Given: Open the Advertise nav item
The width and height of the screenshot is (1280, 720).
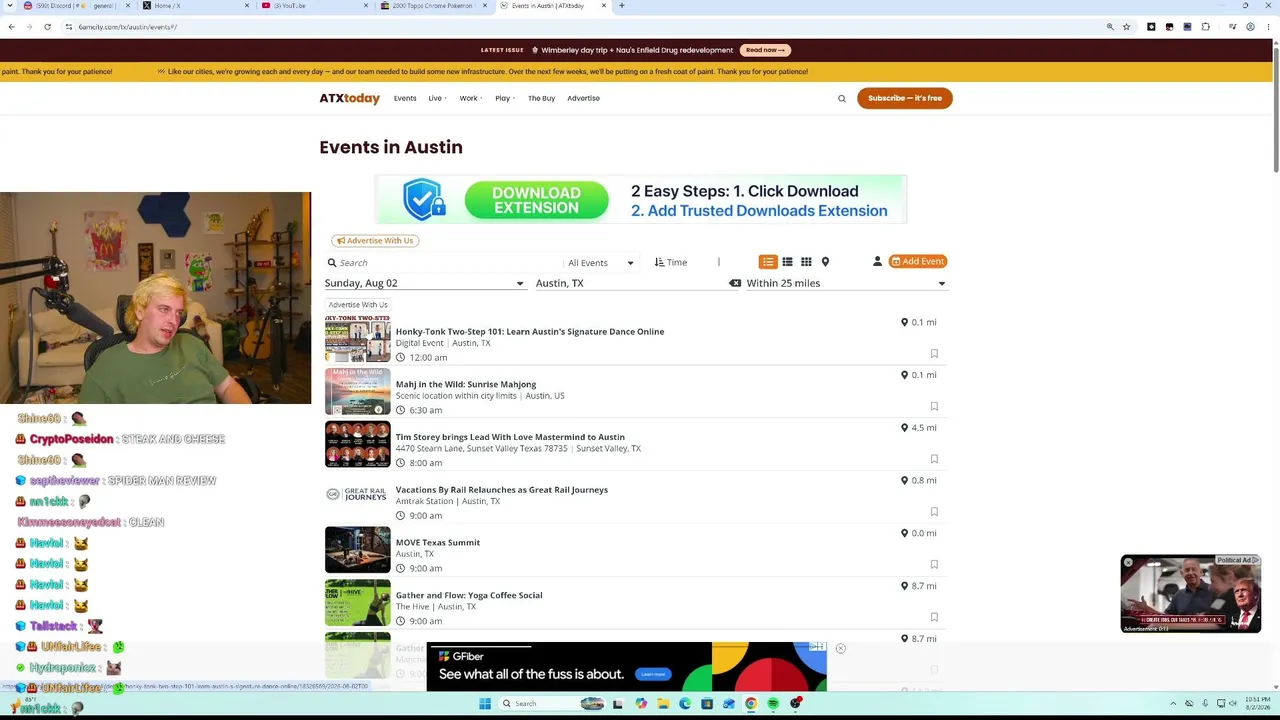Looking at the screenshot, I should tap(583, 98).
